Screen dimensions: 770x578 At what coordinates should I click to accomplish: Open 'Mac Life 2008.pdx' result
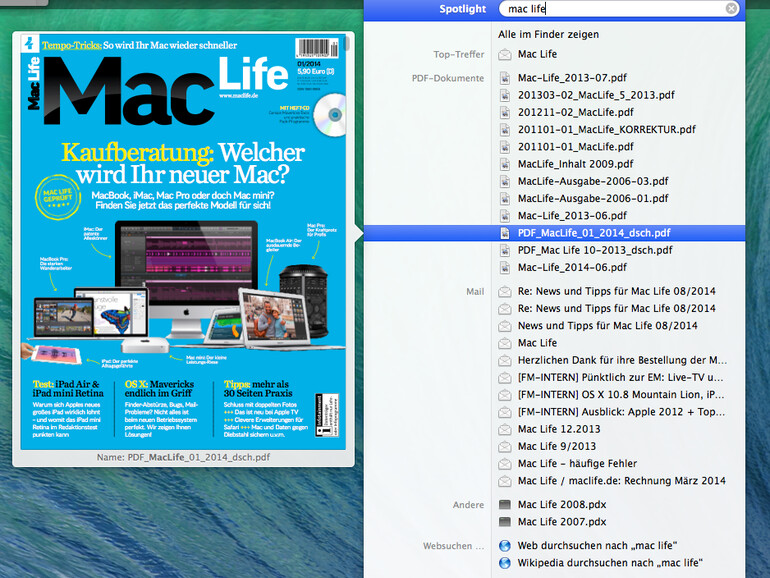[562, 504]
